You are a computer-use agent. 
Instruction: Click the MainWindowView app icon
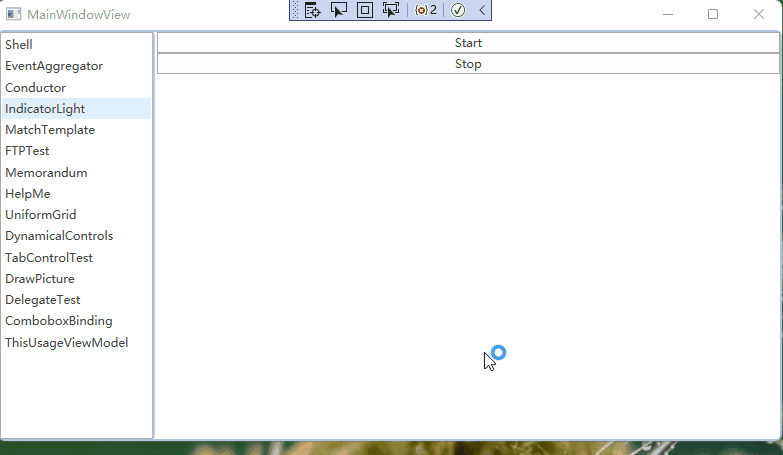pyautogui.click(x=14, y=14)
